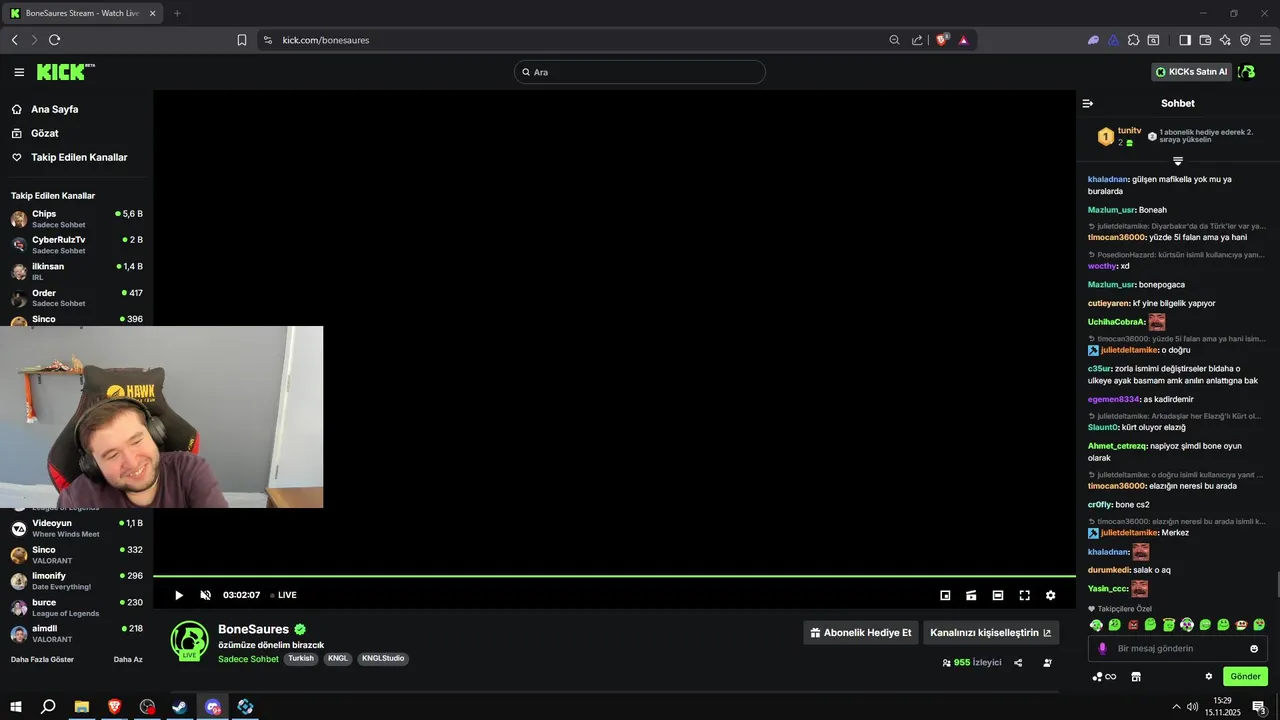Click Kanalınızı kişiselleştirin button

(991, 633)
